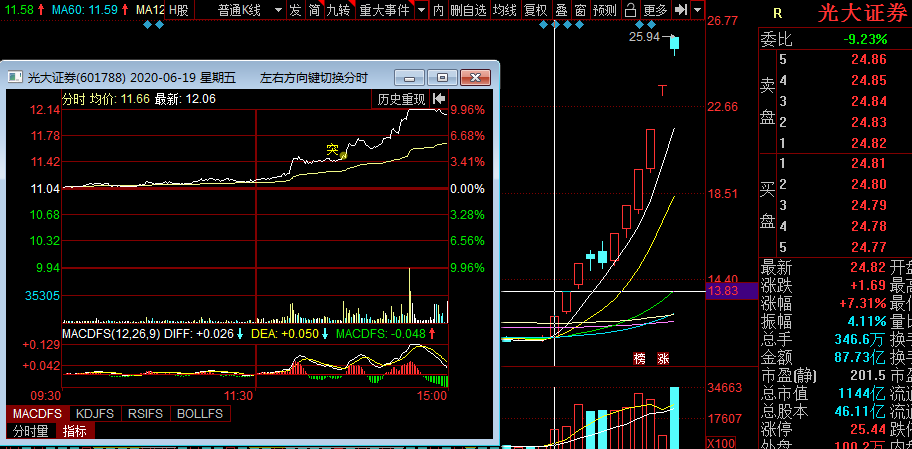Image resolution: width=912 pixels, height=449 pixels.
Task: Click the 重大事件 toolbar button
Action: [384, 10]
